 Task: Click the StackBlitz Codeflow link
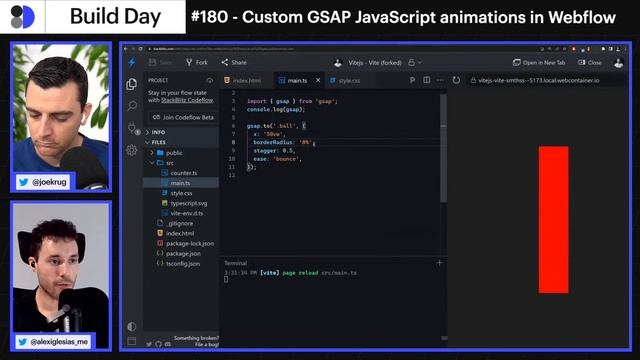coord(187,100)
